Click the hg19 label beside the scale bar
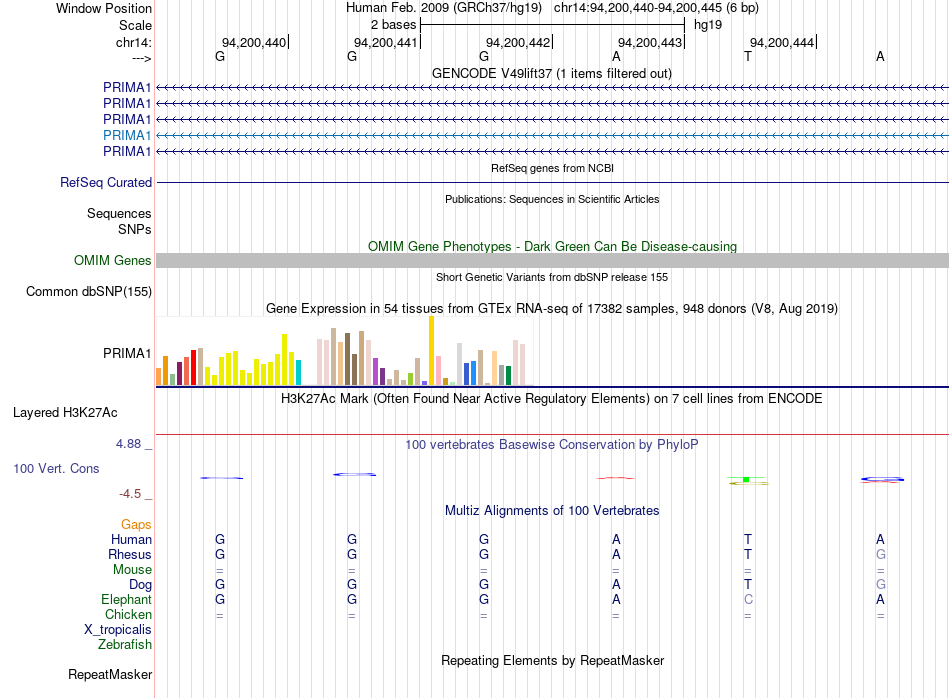950x698 pixels. [x=708, y=25]
